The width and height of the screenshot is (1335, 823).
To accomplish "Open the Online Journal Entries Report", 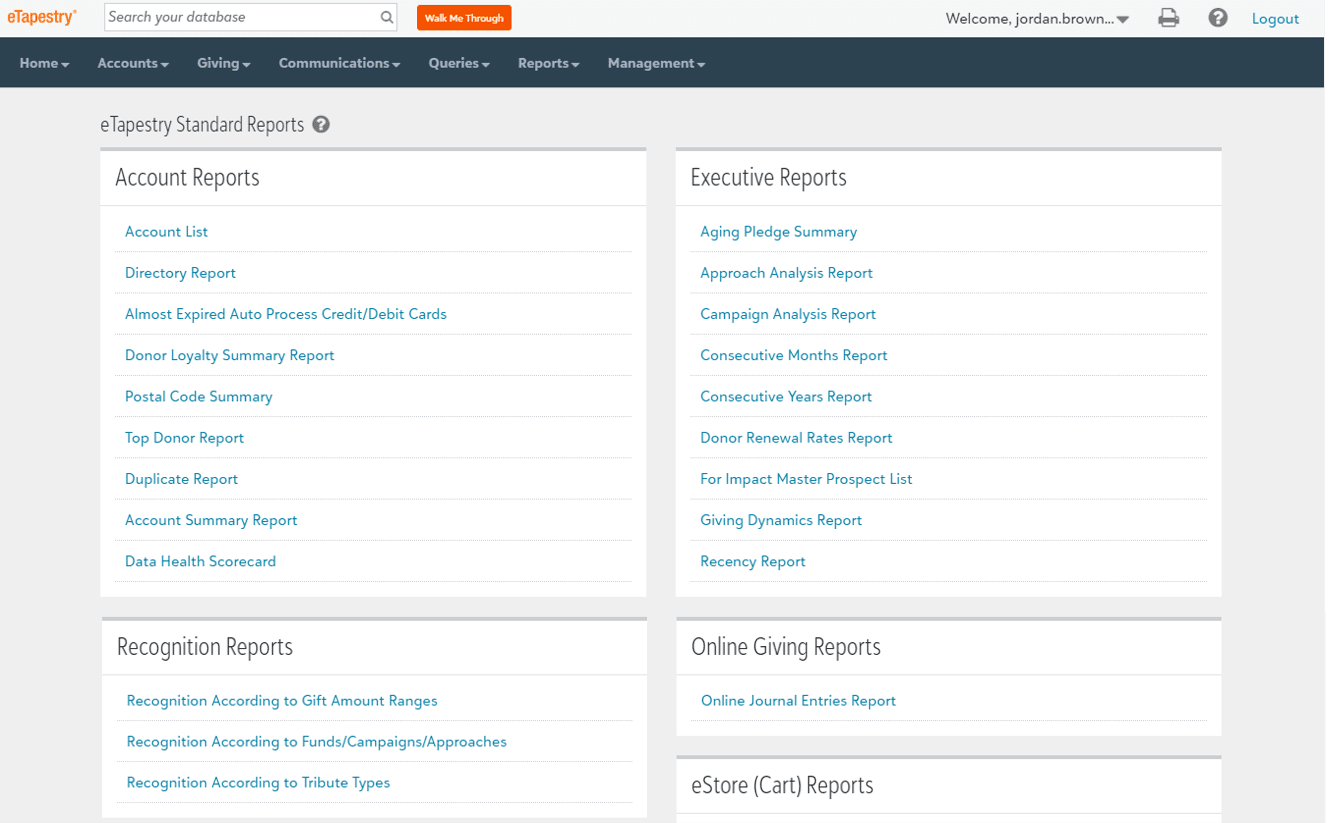I will click(x=797, y=700).
